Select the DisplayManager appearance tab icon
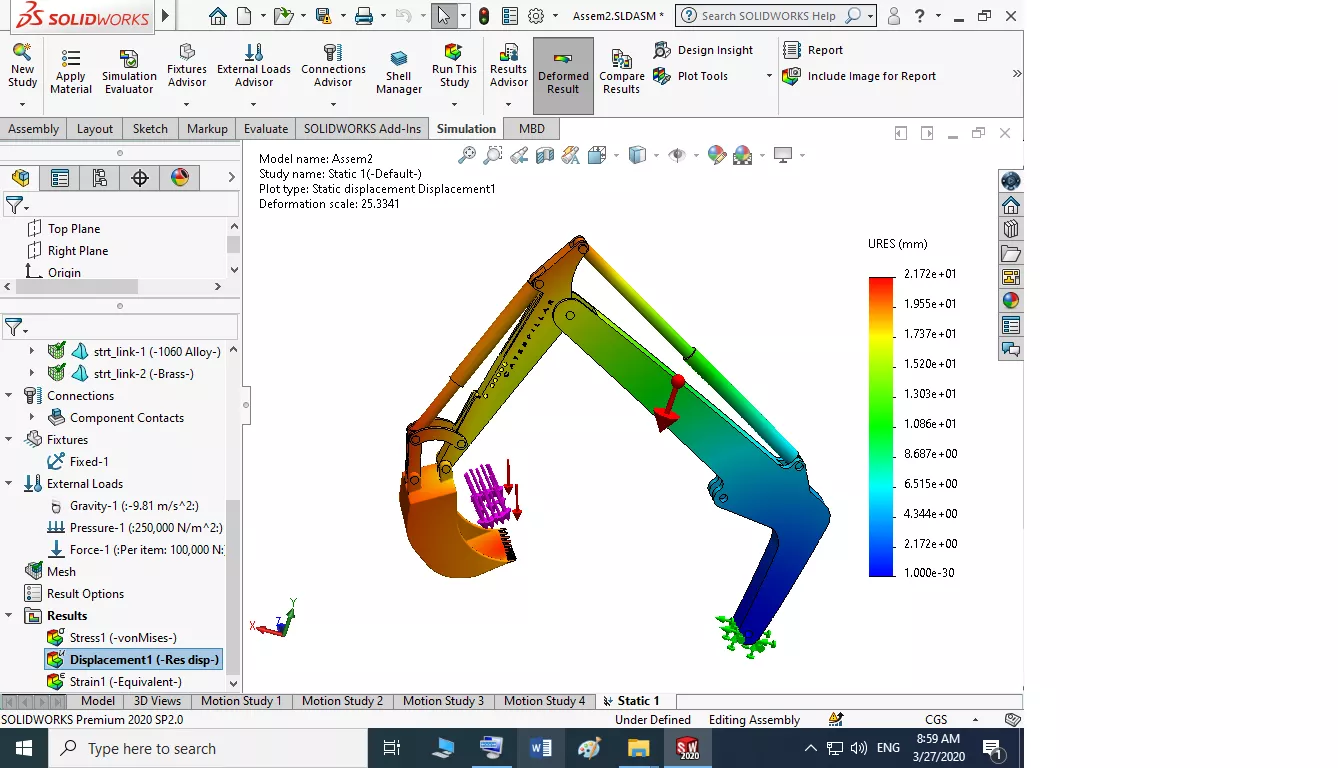The height and width of the screenshot is (768, 1338). (180, 178)
